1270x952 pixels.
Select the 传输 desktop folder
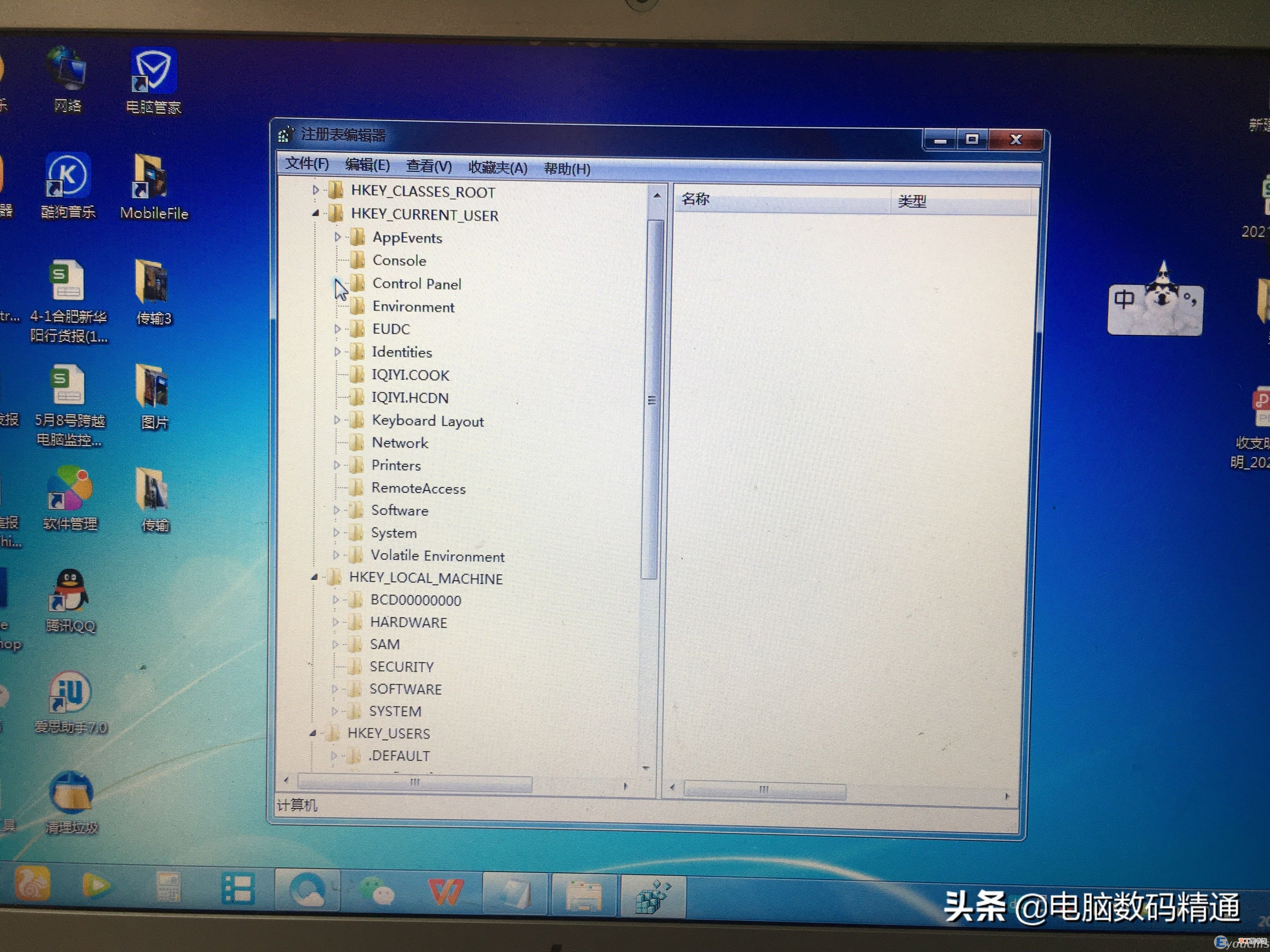pos(154,500)
